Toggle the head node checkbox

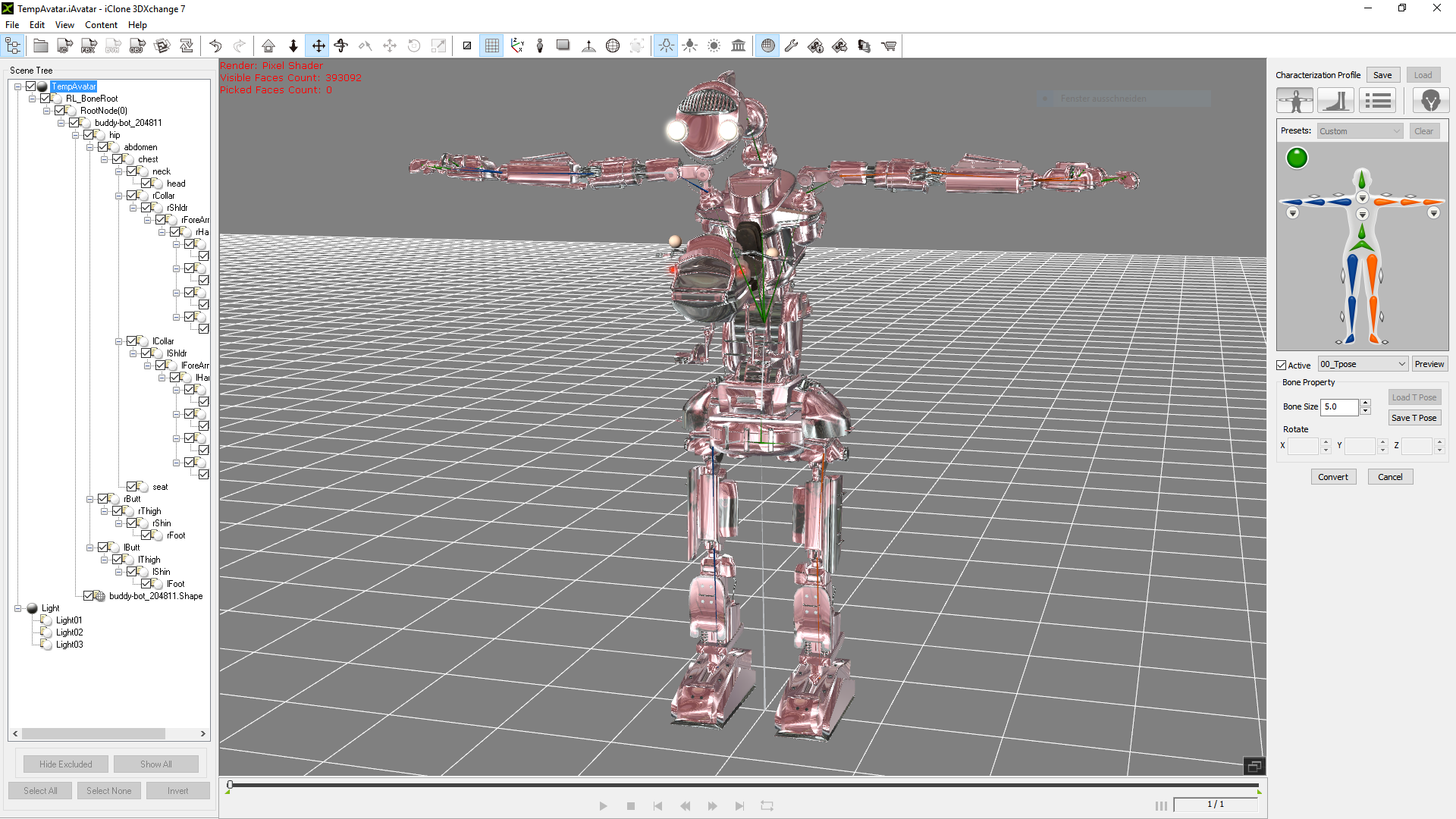pos(146,184)
